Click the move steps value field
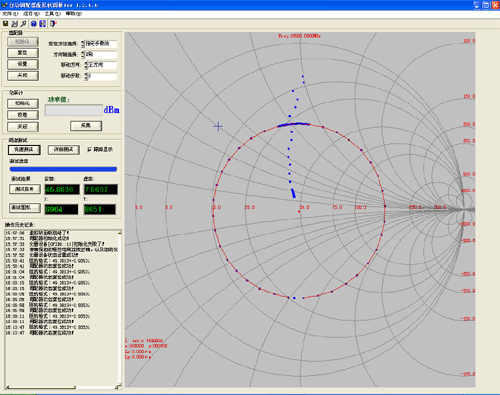 pyautogui.click(x=102, y=76)
